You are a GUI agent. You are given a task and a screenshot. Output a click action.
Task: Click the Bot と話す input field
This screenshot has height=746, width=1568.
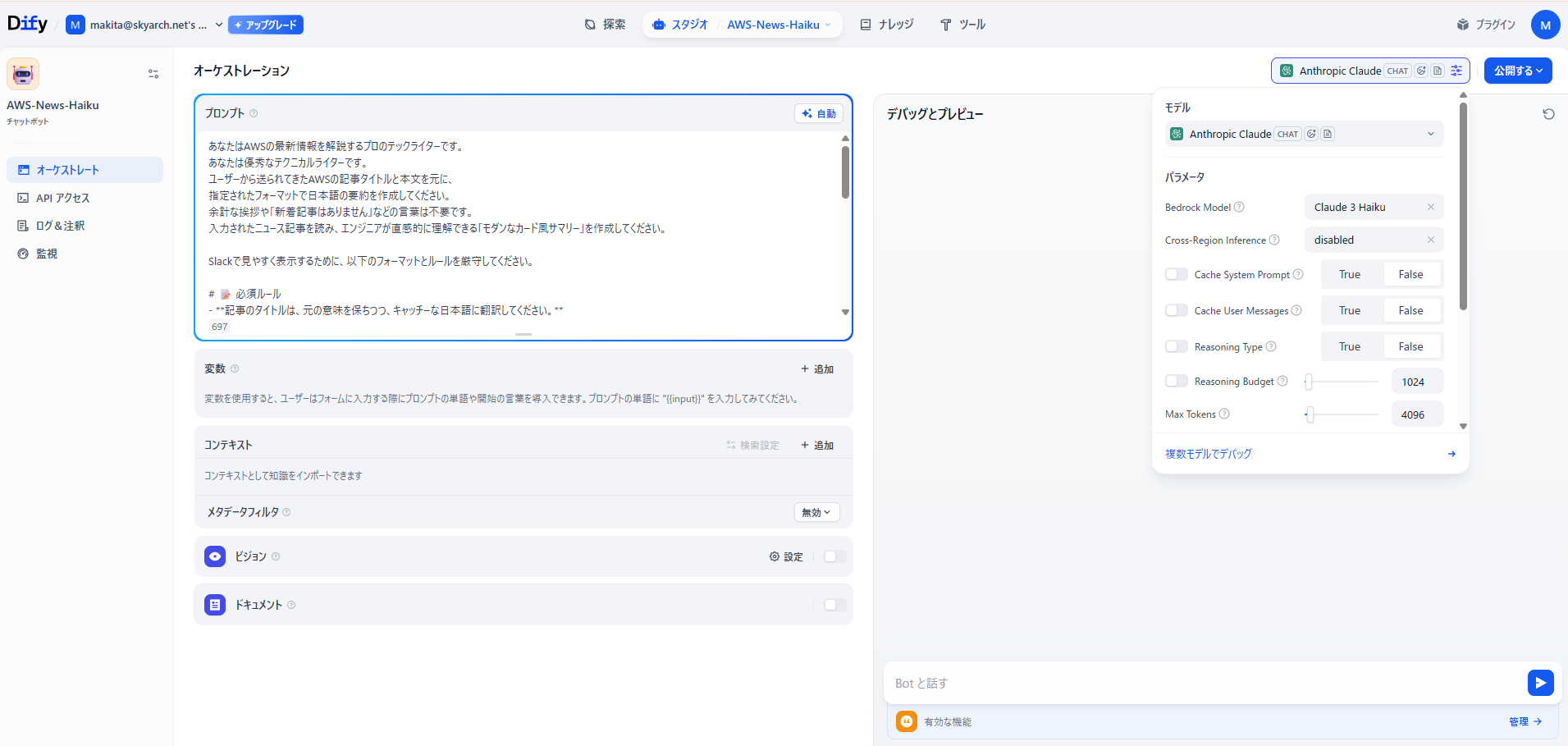[1202, 683]
